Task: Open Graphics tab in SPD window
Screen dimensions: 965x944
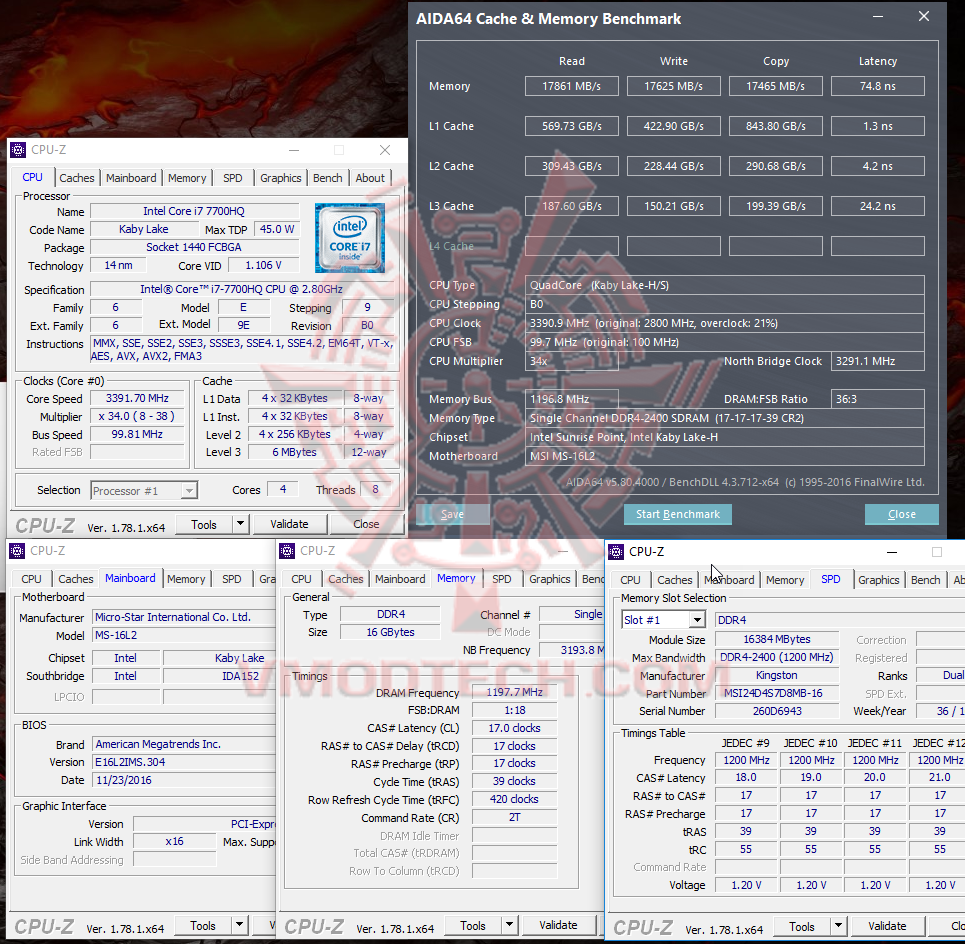Action: click(x=878, y=580)
